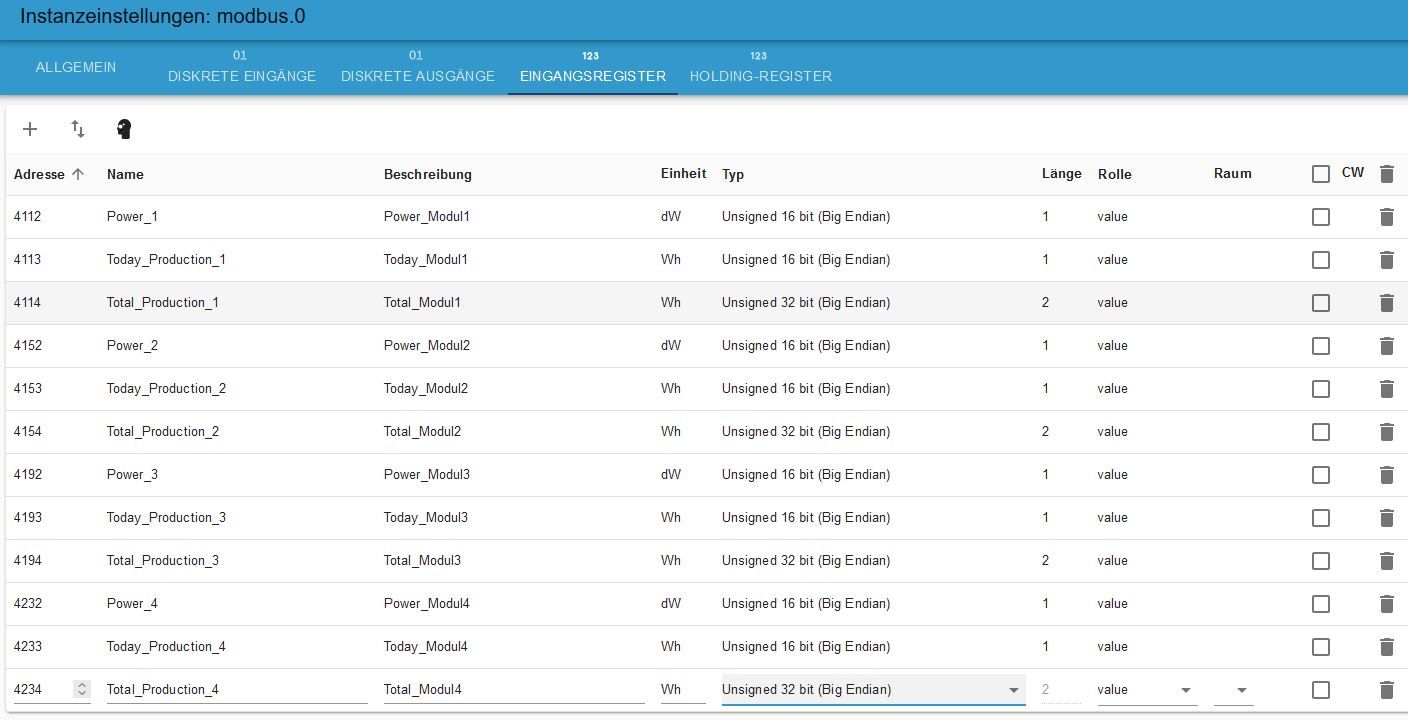This screenshot has height=720, width=1408.
Task: Enable CW checkbox for Today_Production_1
Action: 1321,260
